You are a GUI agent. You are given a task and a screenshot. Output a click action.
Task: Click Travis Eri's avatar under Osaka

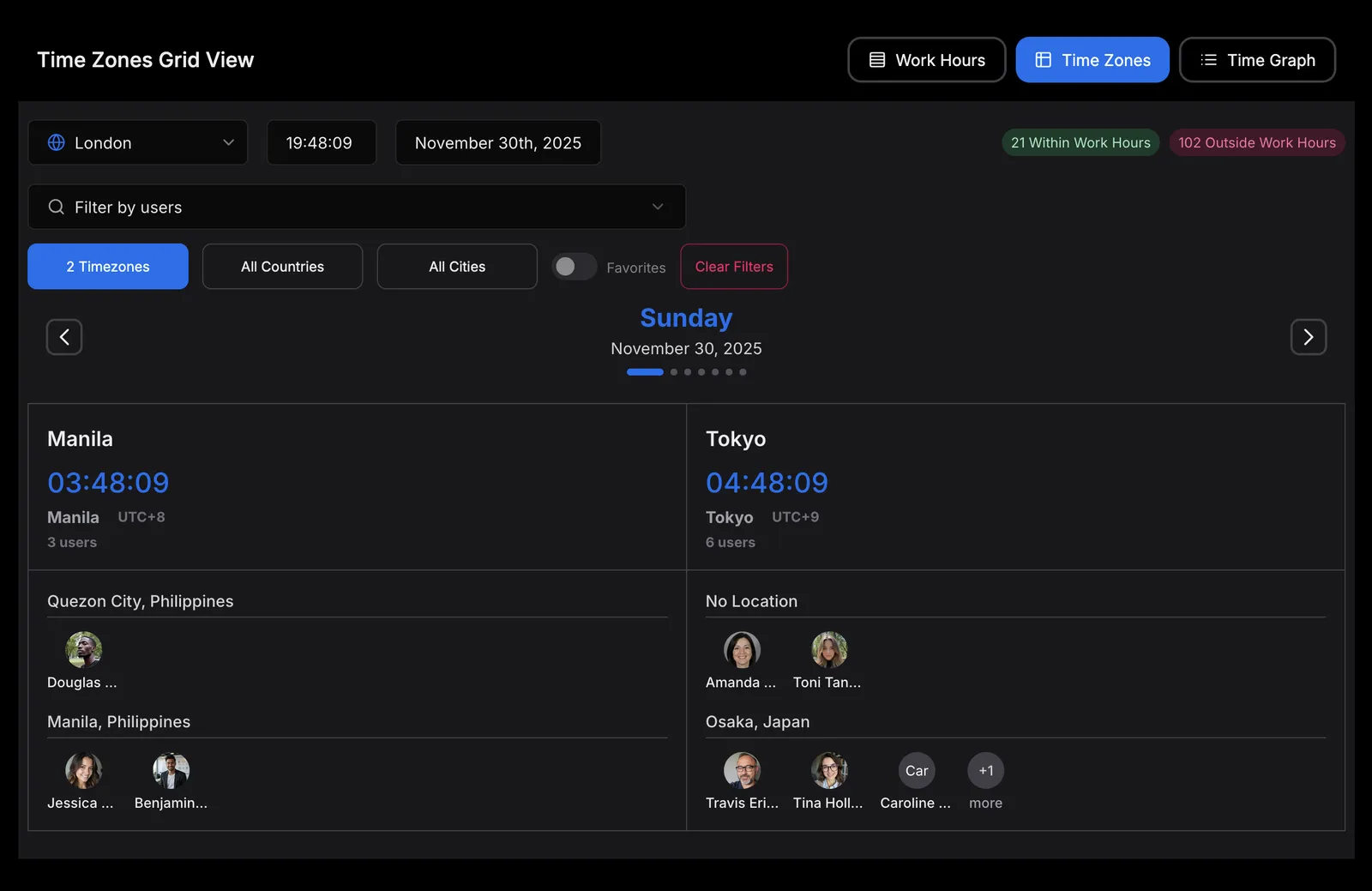(743, 770)
